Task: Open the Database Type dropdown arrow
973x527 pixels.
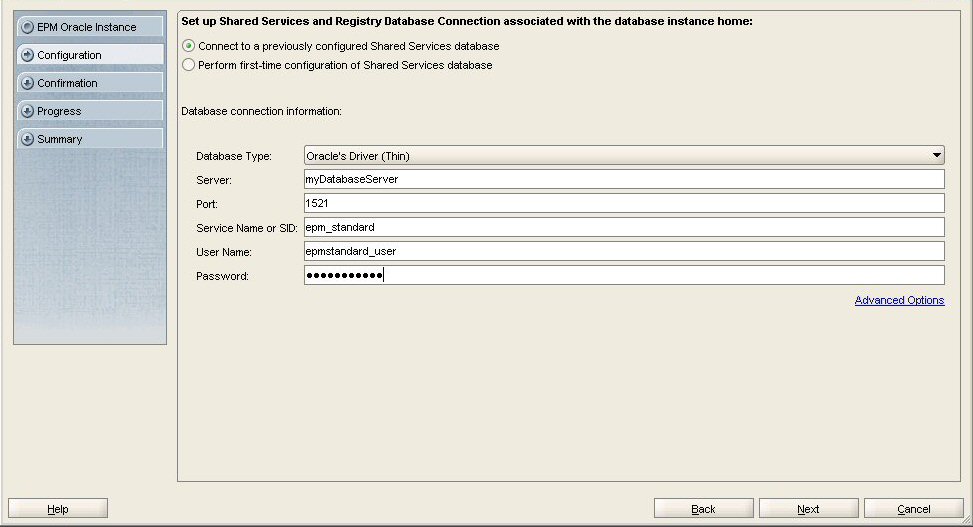Action: (936, 155)
